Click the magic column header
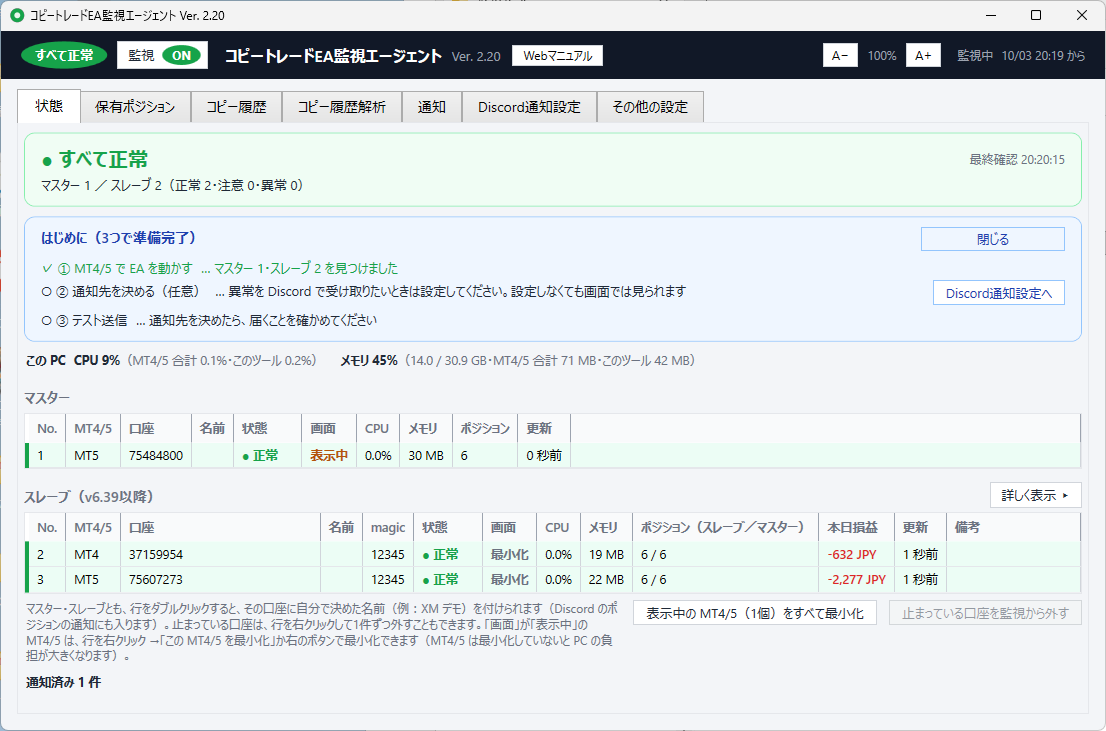This screenshot has width=1106, height=731. 388,527
